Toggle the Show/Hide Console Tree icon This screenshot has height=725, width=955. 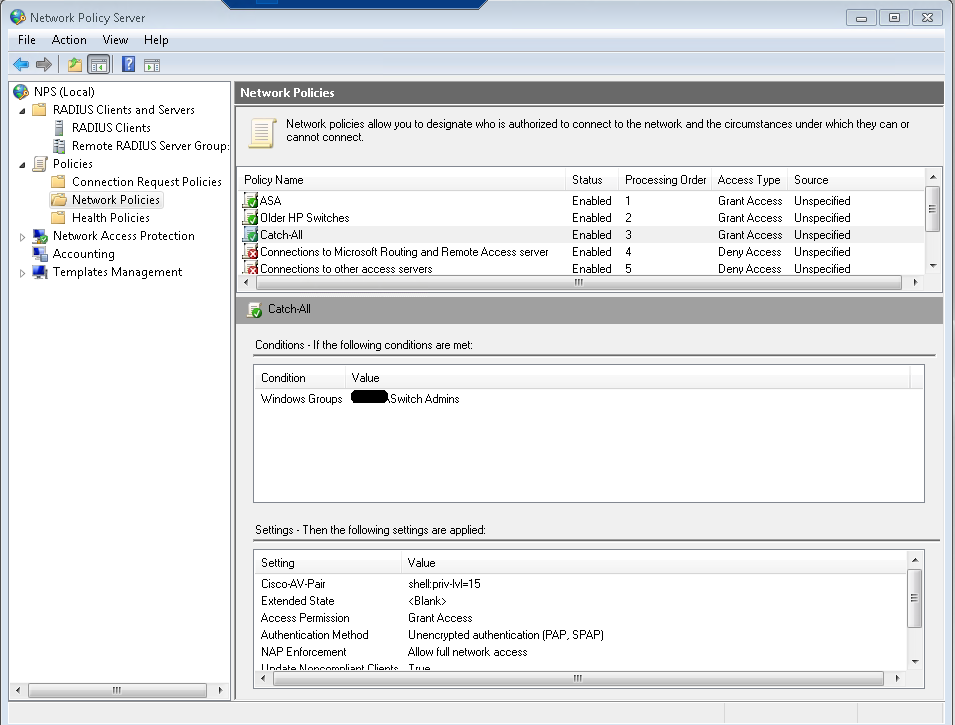point(98,65)
